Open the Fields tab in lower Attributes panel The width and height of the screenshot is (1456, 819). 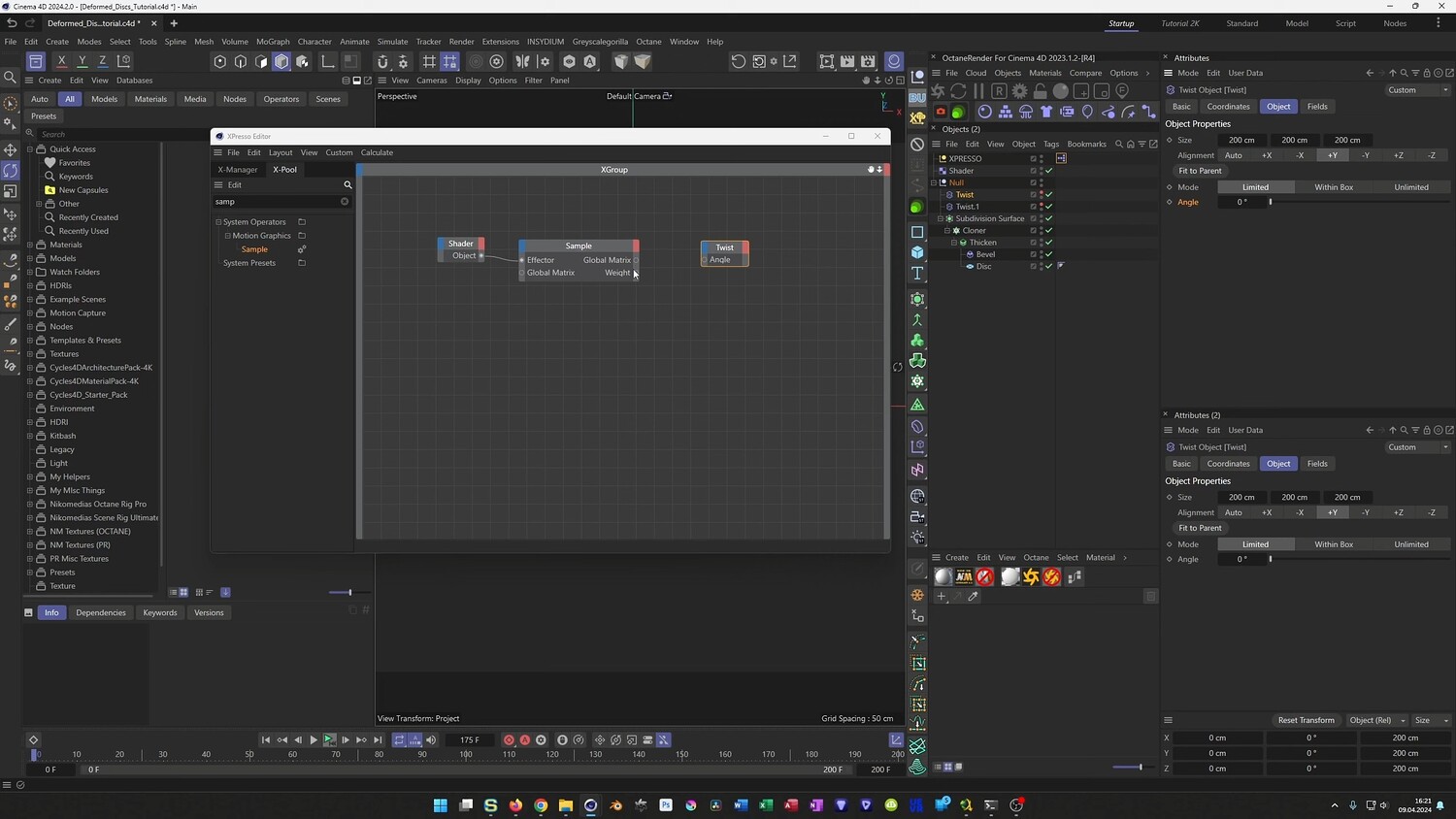[x=1317, y=464]
